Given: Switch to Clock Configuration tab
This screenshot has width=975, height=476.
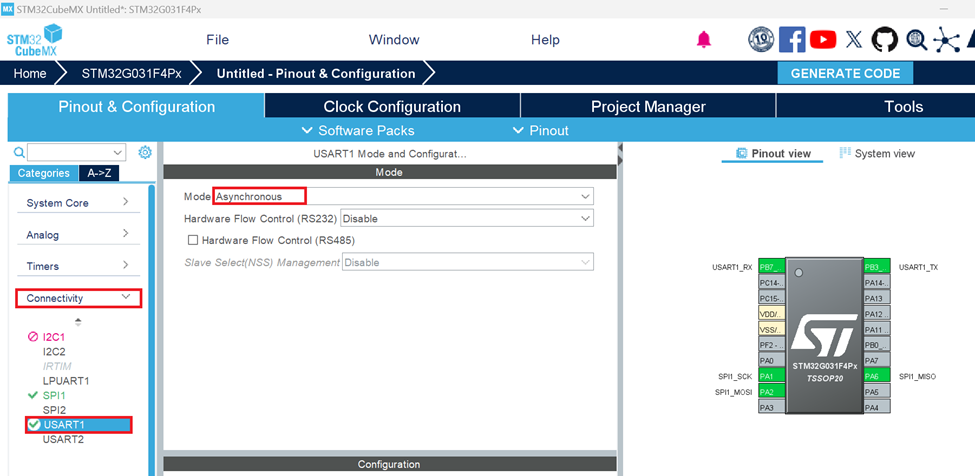Looking at the screenshot, I should tap(392, 106).
